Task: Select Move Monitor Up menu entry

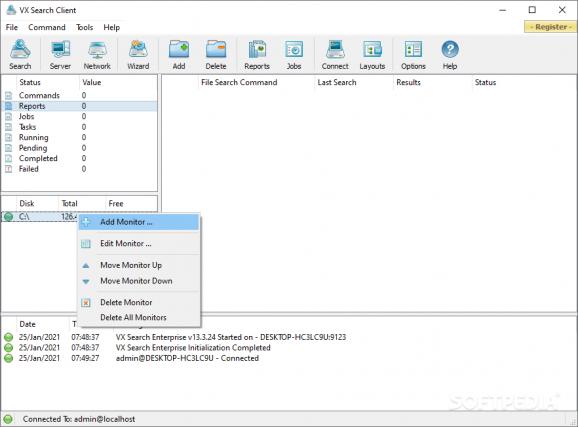Action: (139, 265)
